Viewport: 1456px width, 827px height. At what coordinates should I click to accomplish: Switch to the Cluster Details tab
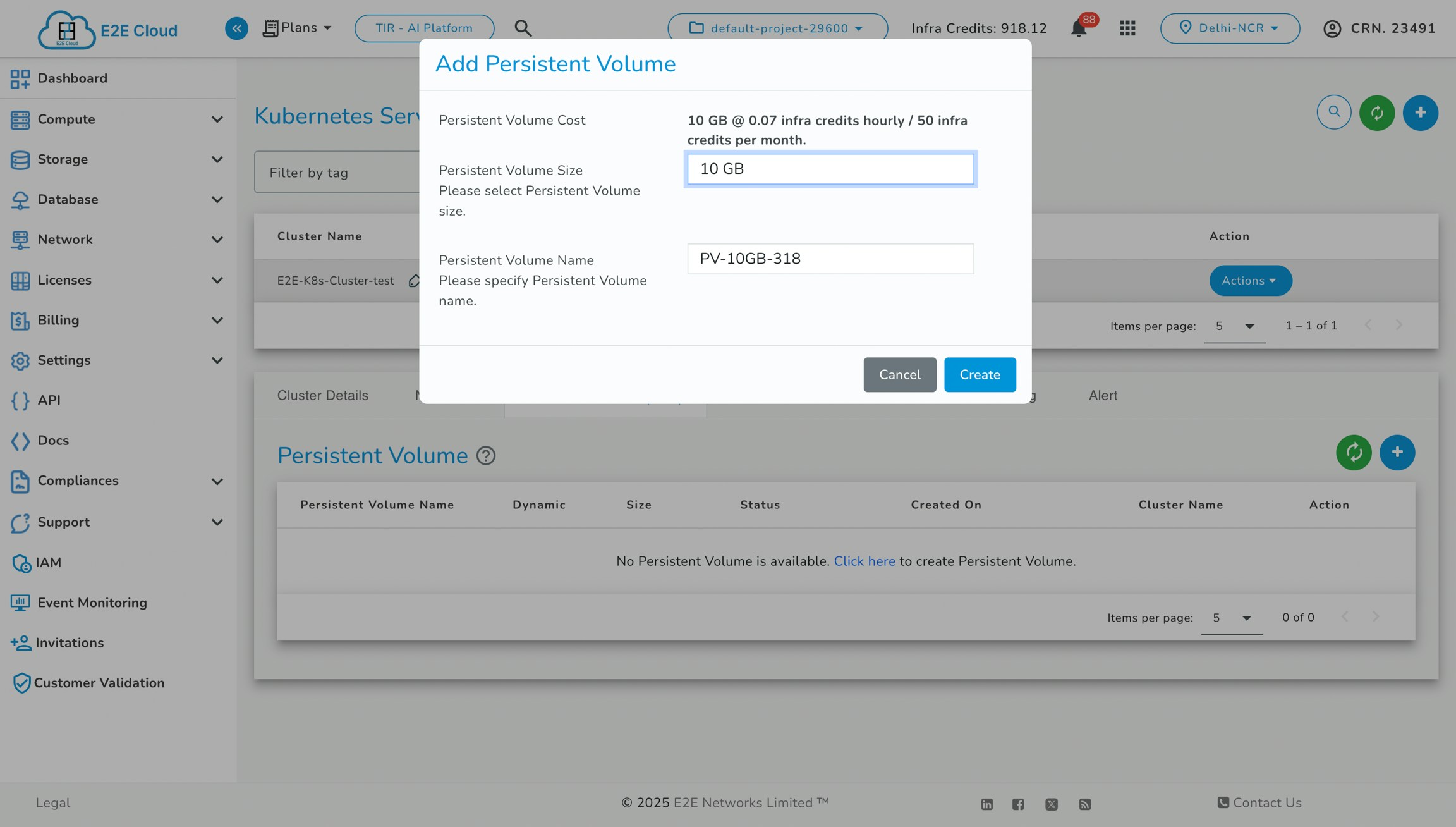[322, 396]
